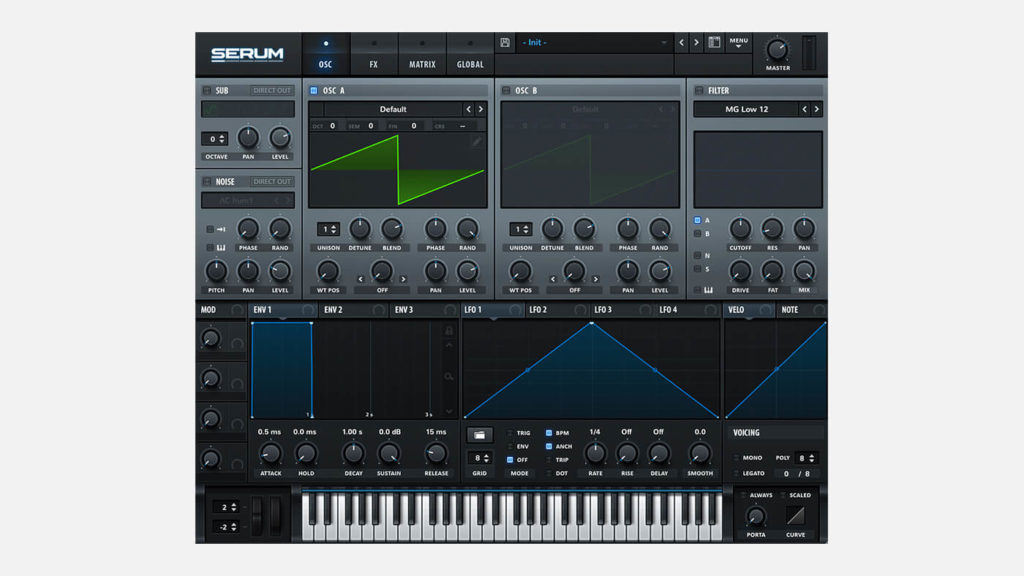This screenshot has height=576, width=1024.
Task: Click the Noise Pitch knob
Action: click(216, 271)
